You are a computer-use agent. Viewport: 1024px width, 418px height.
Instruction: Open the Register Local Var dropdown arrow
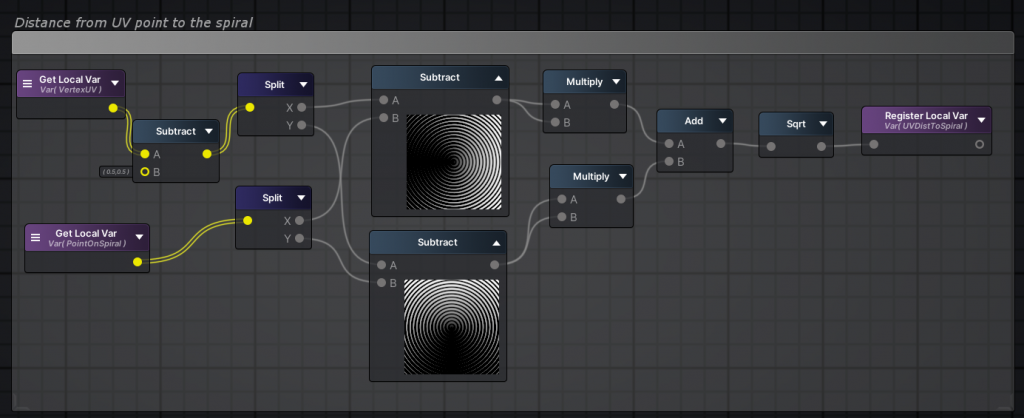[981, 120]
